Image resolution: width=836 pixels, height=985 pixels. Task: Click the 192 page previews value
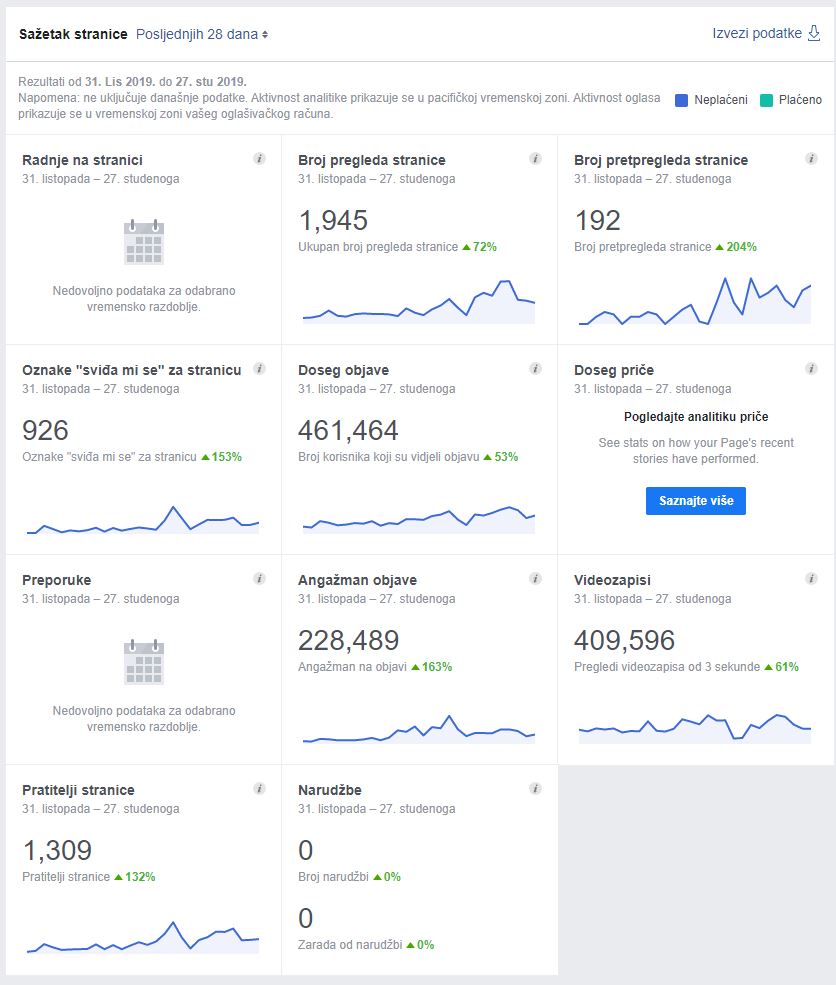tap(597, 220)
